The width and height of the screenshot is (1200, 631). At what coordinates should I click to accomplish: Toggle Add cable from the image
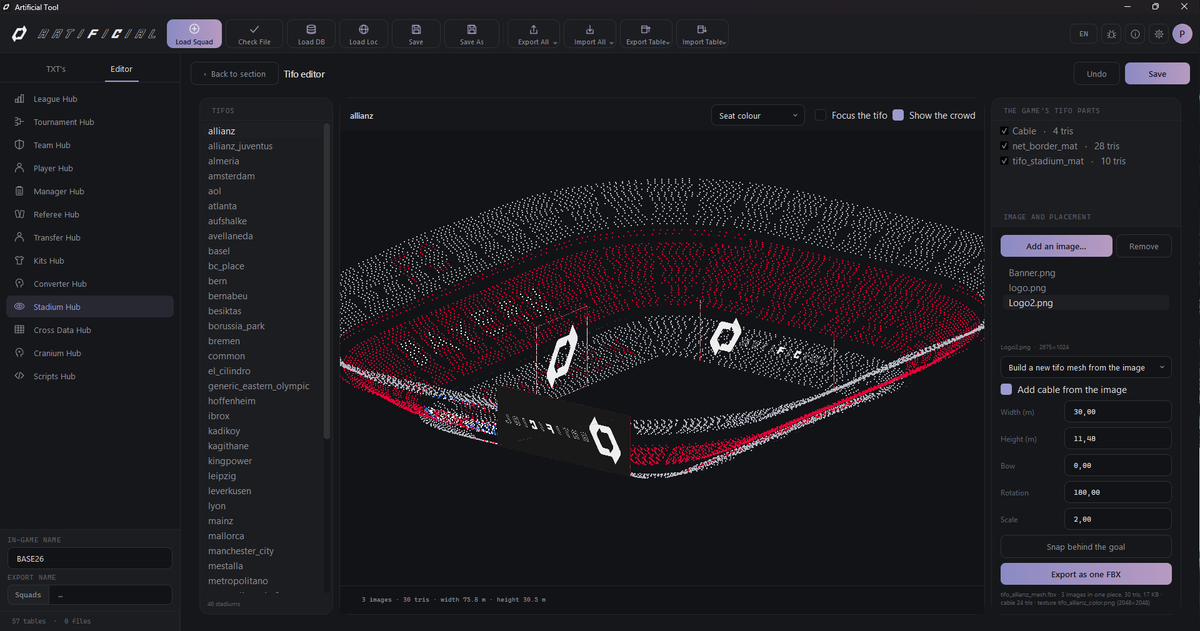(1007, 389)
